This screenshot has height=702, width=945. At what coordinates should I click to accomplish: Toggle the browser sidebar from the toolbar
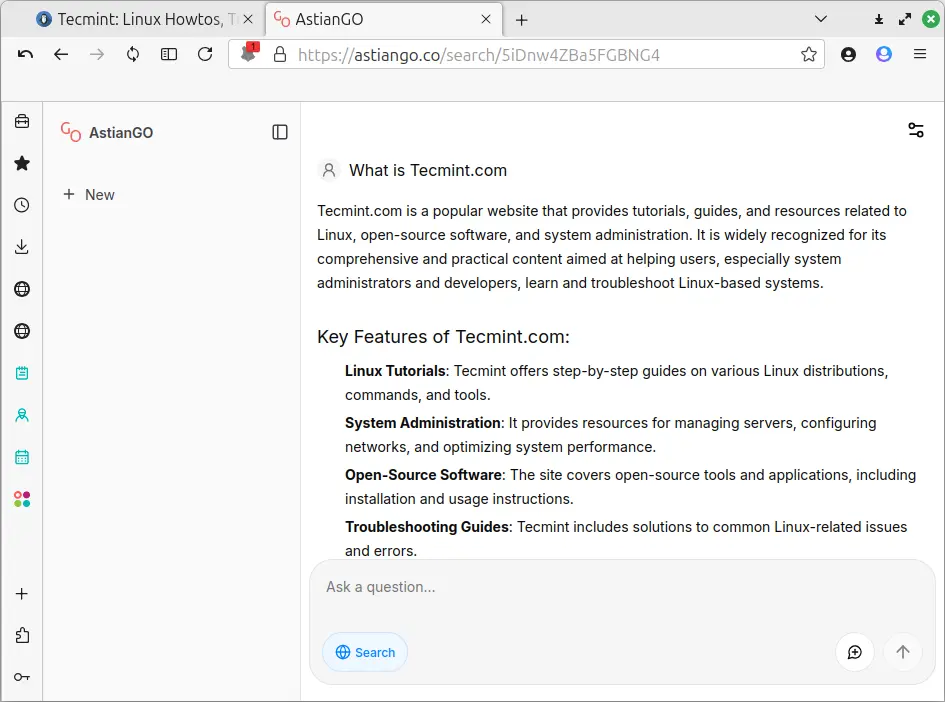click(x=169, y=55)
